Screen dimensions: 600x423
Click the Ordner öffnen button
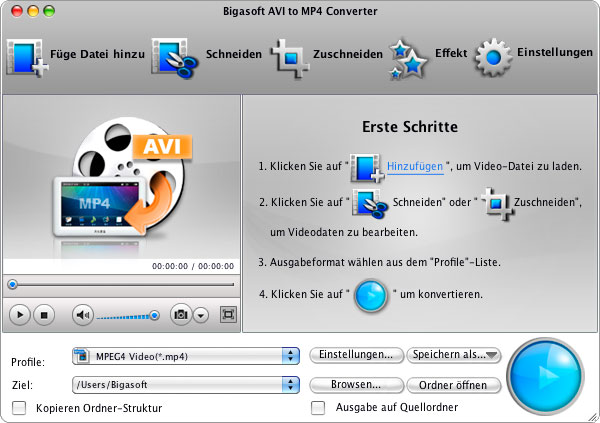454,385
